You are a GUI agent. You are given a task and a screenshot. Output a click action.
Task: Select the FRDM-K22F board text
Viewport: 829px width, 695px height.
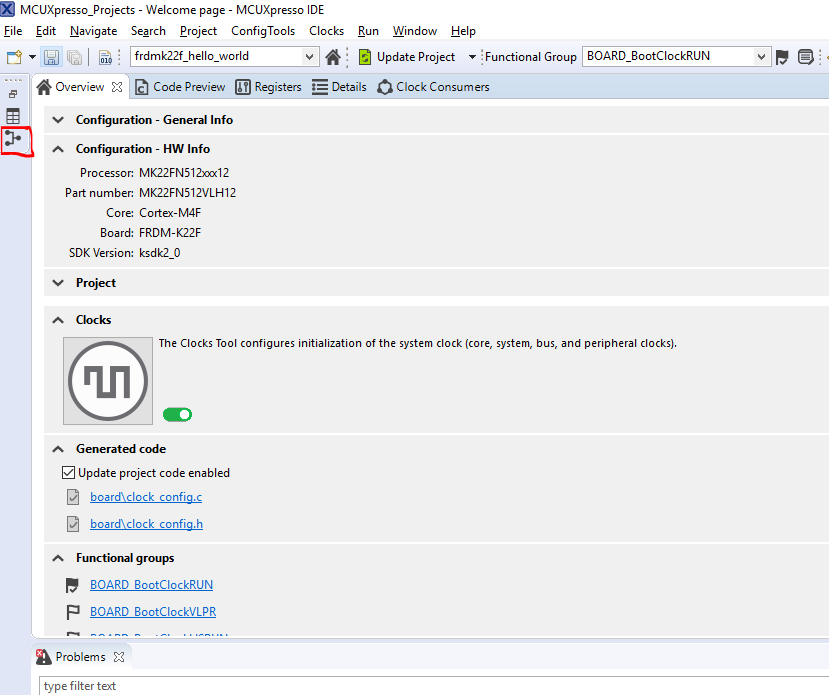point(170,233)
